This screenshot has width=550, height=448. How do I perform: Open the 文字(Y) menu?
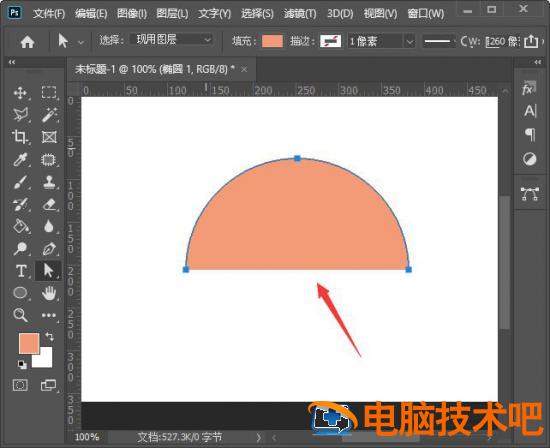(214, 14)
